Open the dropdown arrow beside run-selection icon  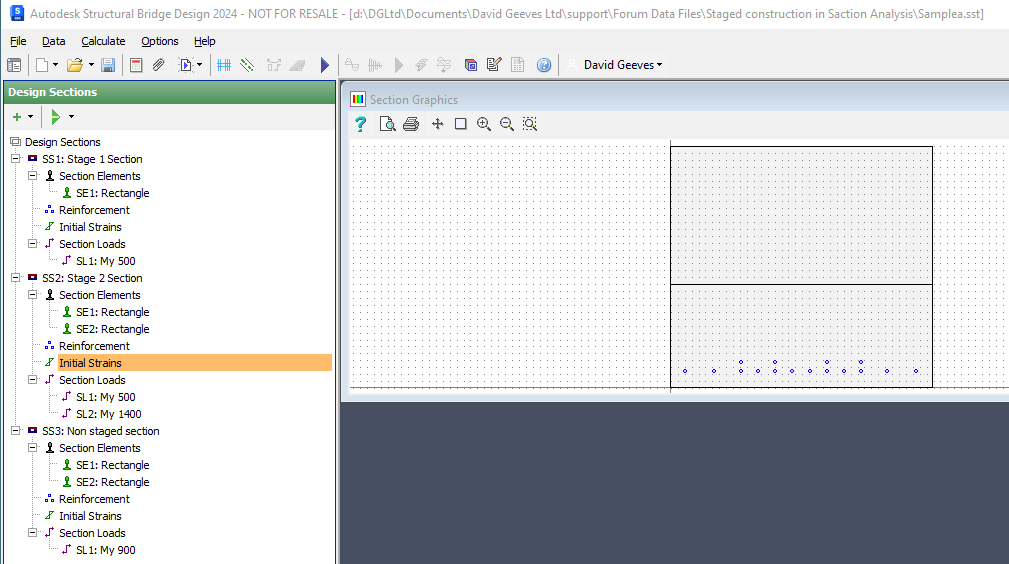[x=199, y=65]
